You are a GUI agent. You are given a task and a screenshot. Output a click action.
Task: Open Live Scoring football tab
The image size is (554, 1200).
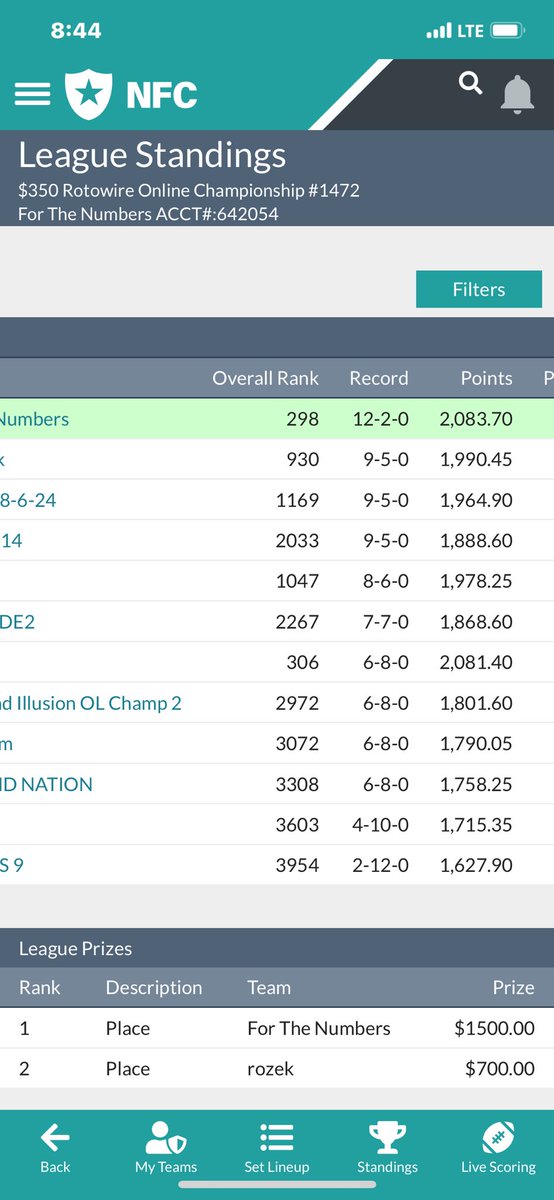[x=498, y=1147]
